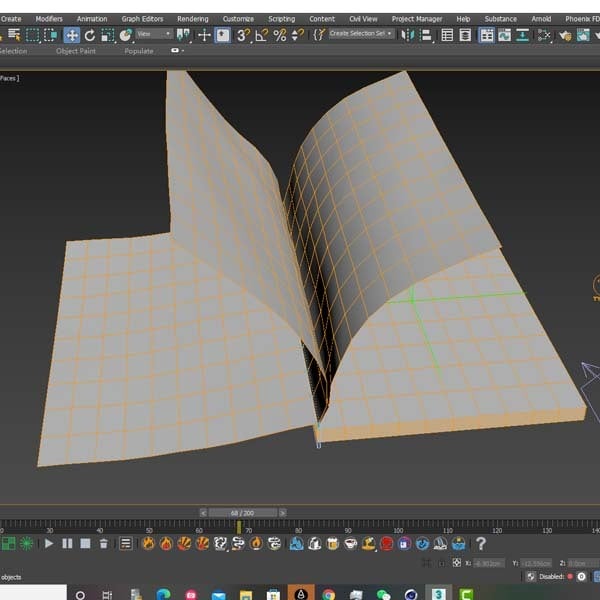Apply the coffee cup liquid preset
Viewport: 600px width, 600px height.
351,543
